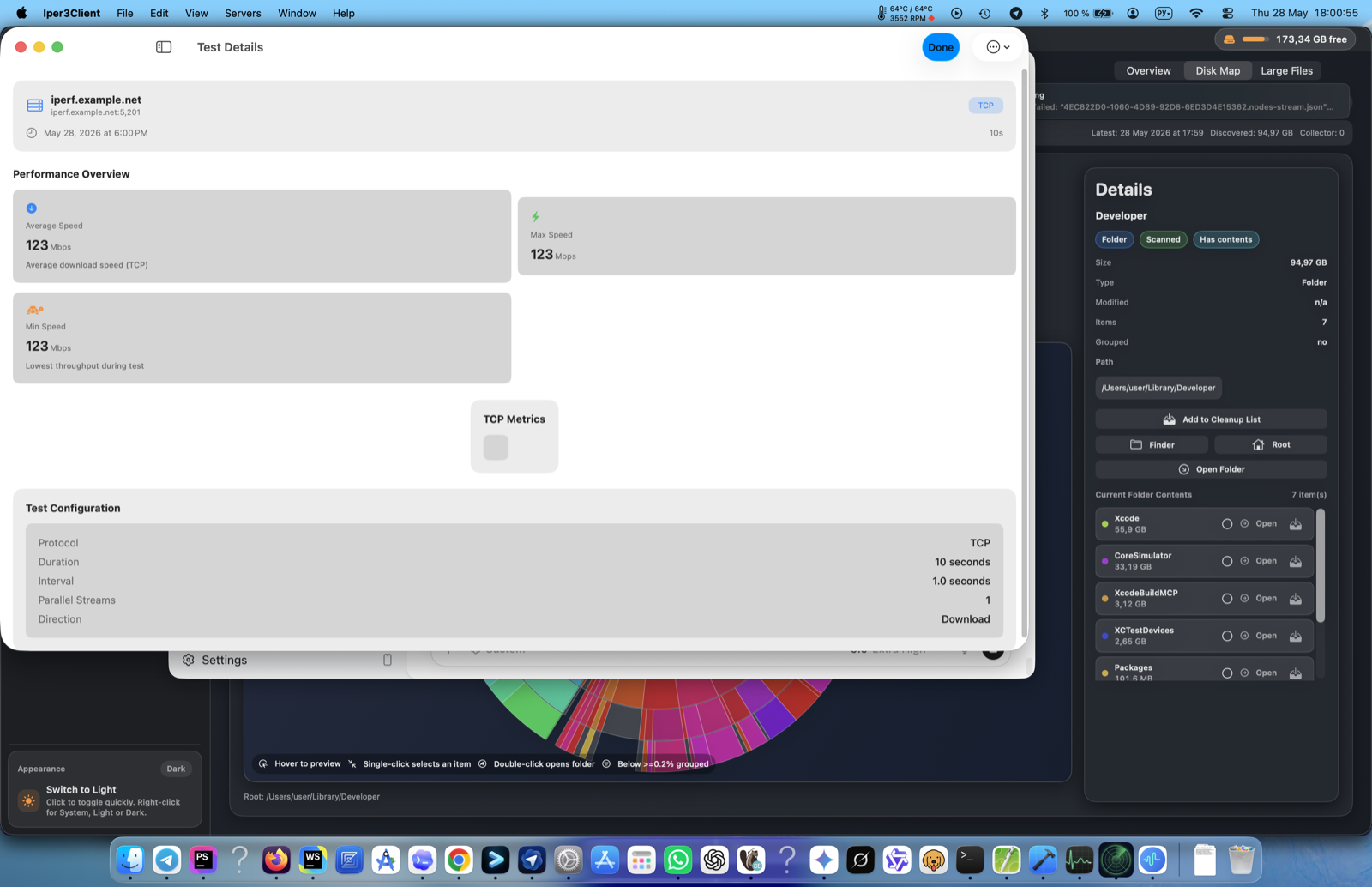
Task: Click the Open Folder button
Action: tap(1211, 469)
